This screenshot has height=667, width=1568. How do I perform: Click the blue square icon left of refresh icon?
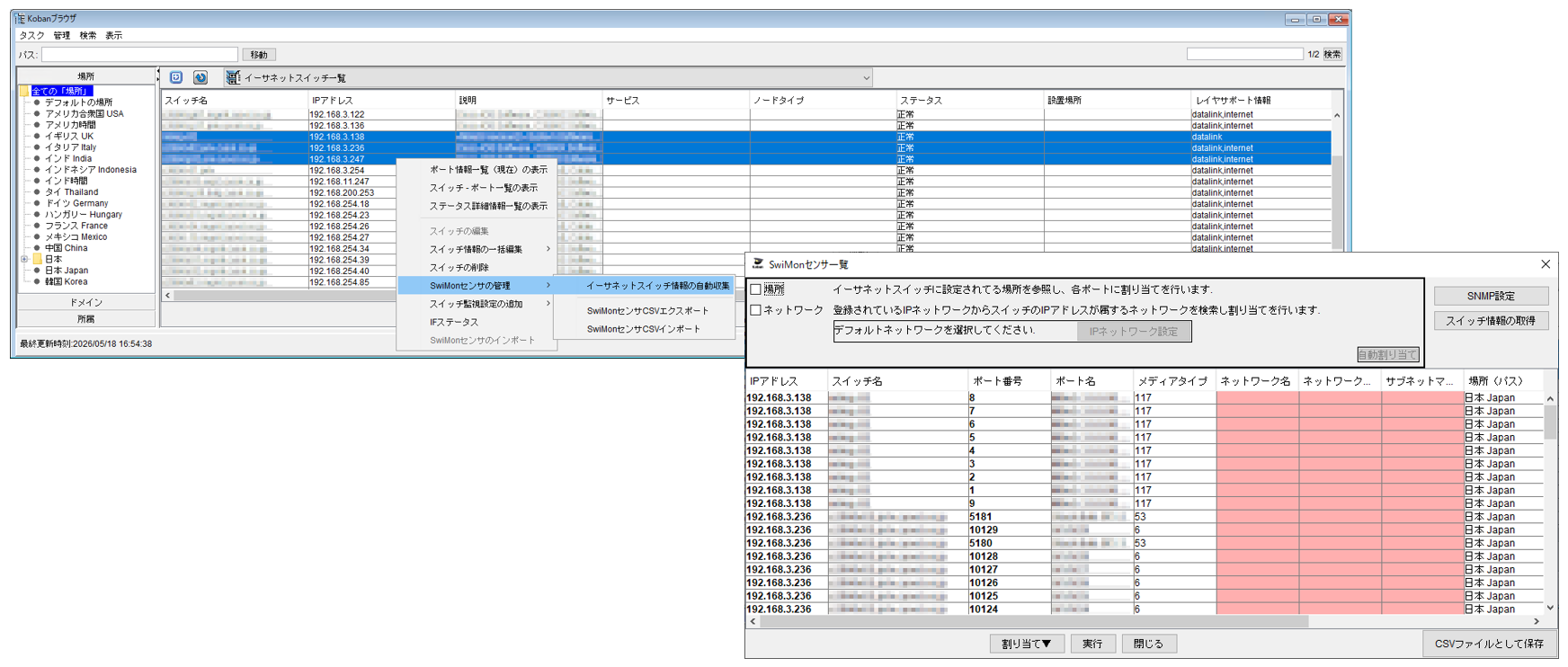(x=176, y=78)
